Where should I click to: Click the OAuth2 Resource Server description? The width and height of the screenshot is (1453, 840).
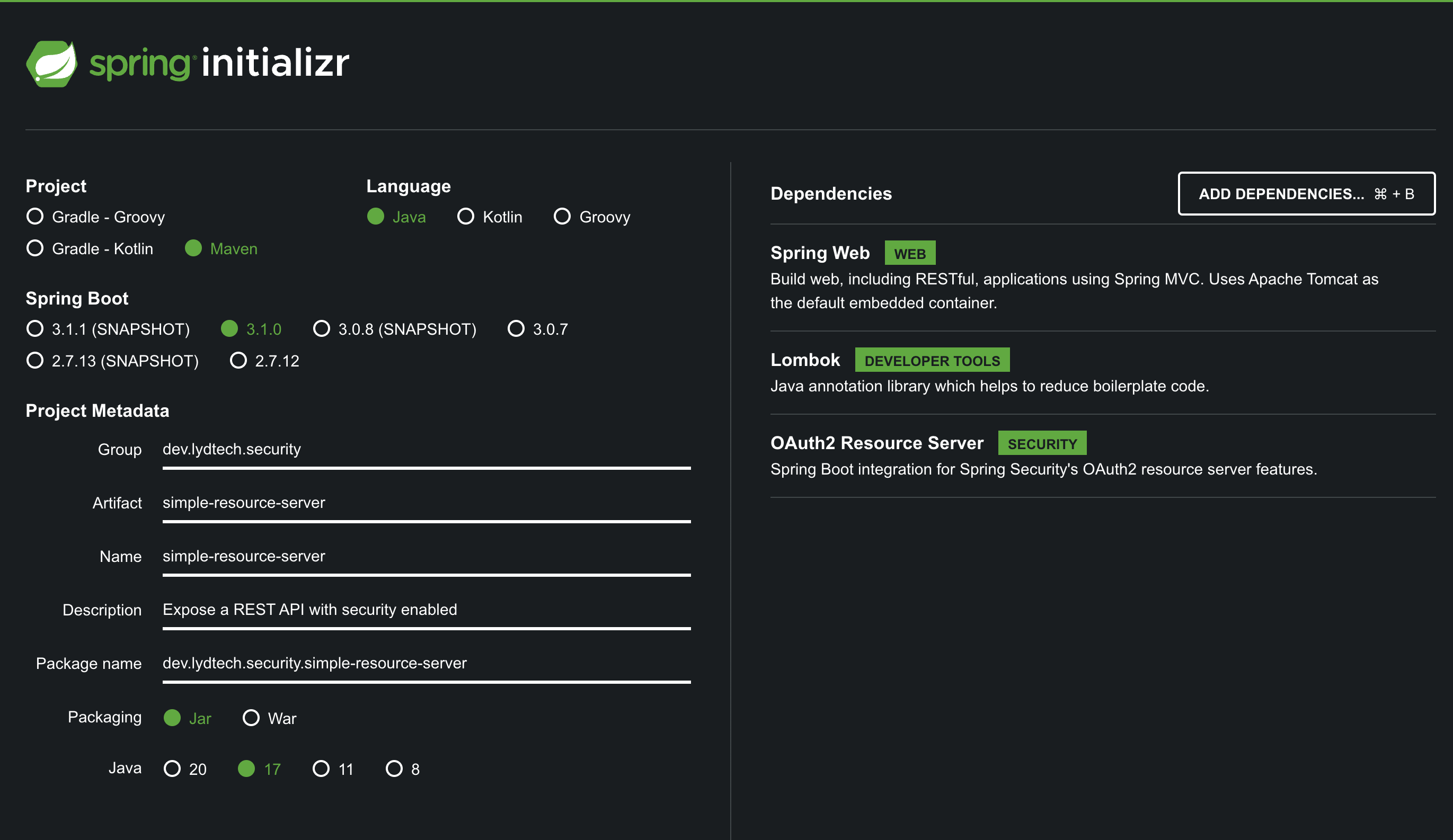(x=1043, y=469)
